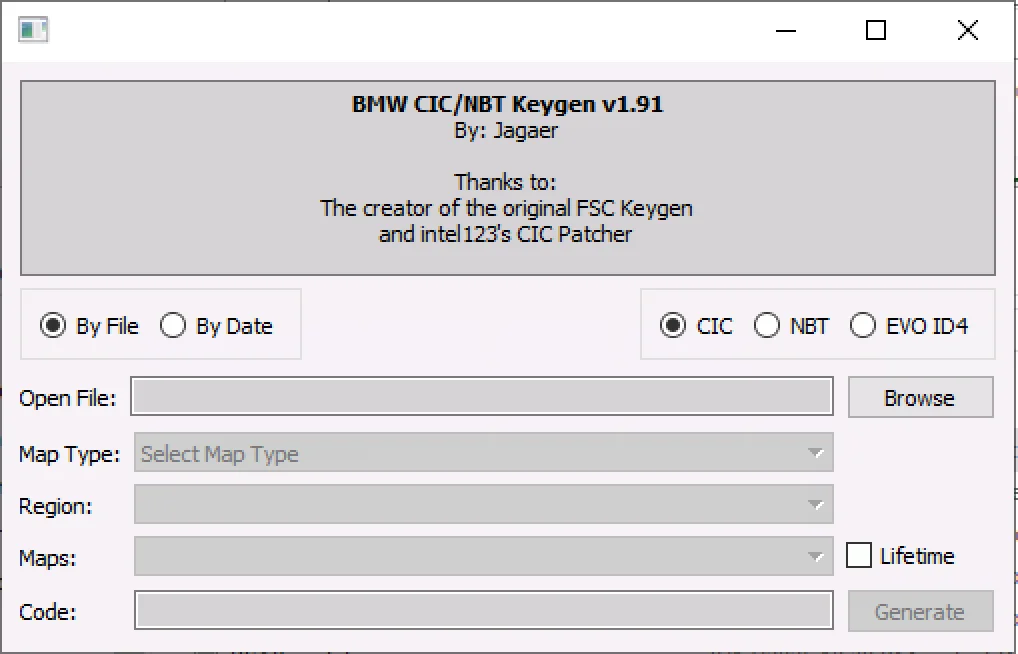The width and height of the screenshot is (1018, 654).
Task: Switch to By Date mode
Action: [x=174, y=326]
